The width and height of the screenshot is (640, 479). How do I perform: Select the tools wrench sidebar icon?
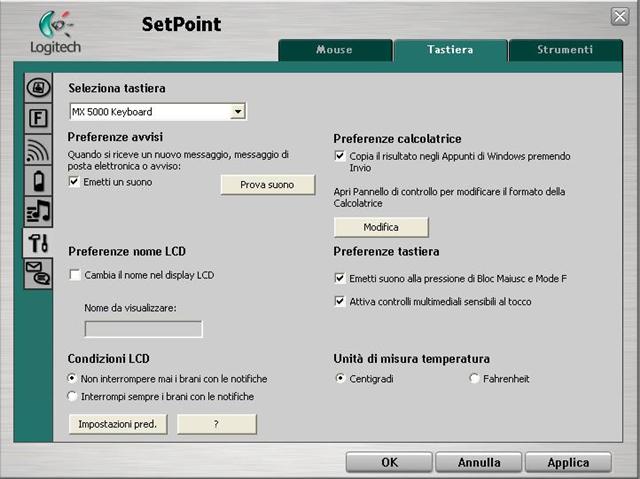pos(38,243)
